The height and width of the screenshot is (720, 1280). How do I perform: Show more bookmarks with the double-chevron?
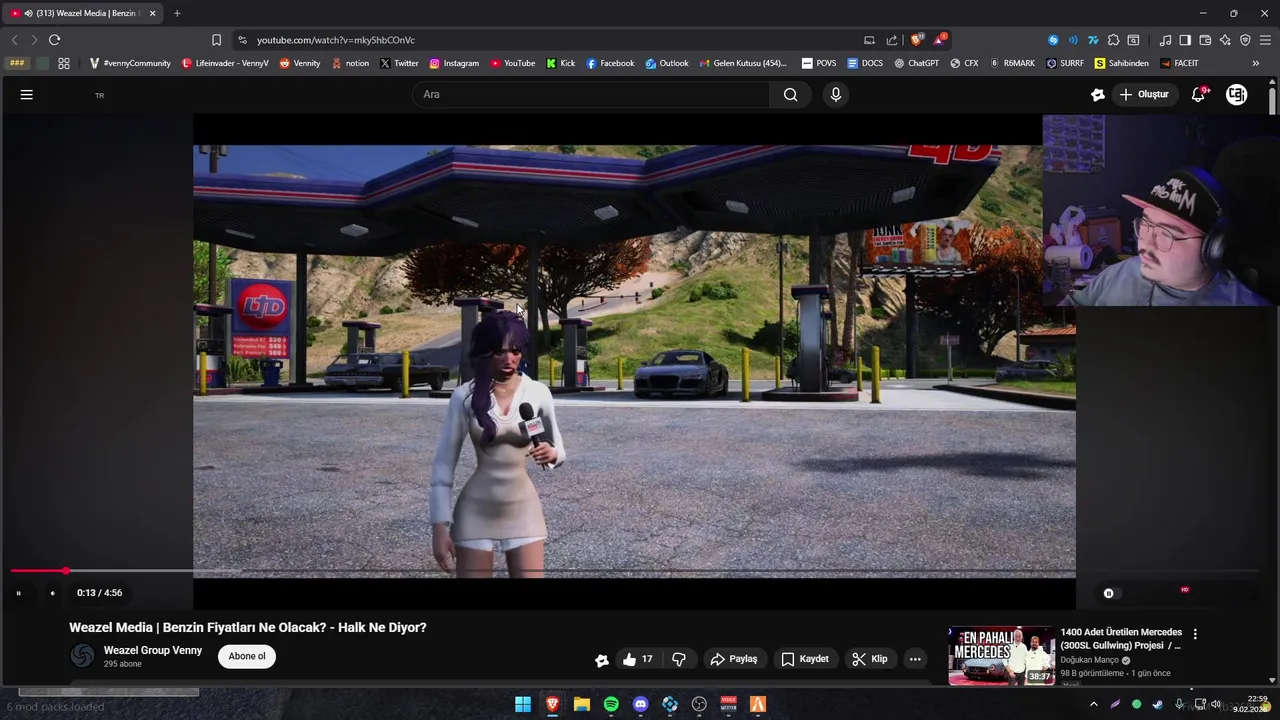coord(1256,63)
